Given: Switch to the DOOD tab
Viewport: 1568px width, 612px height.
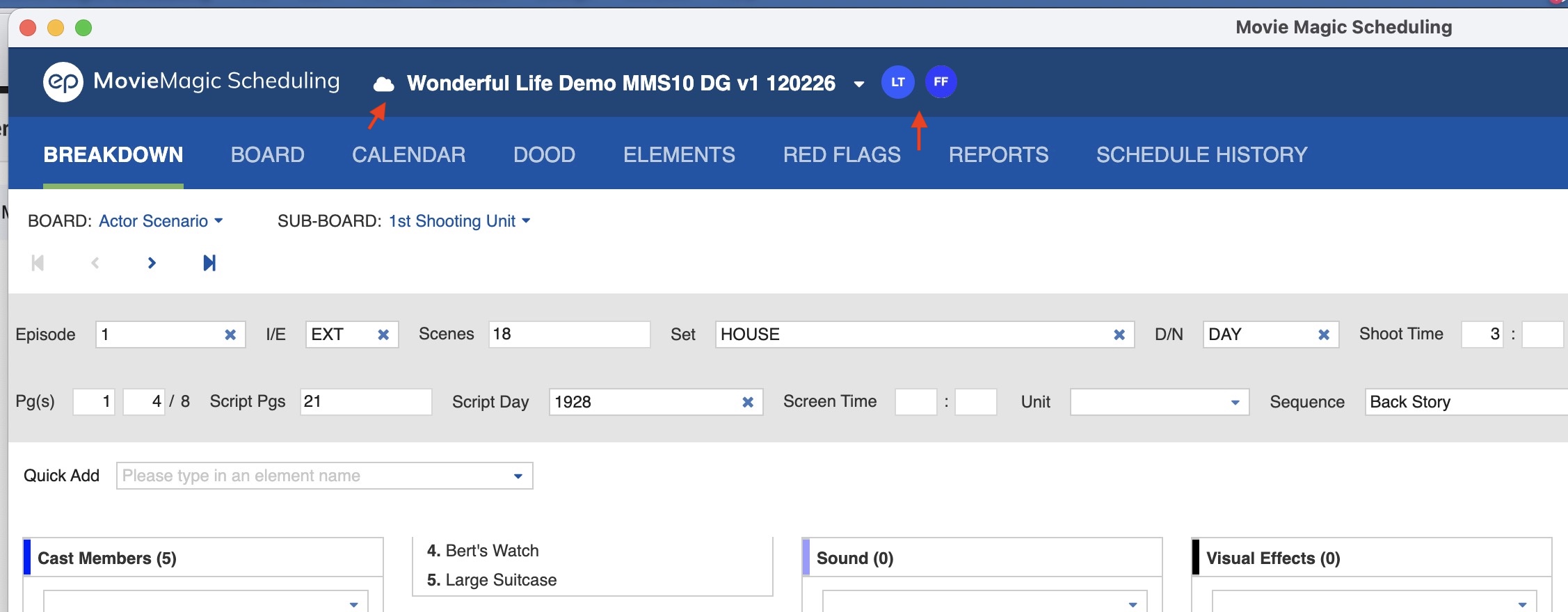Looking at the screenshot, I should click(545, 154).
